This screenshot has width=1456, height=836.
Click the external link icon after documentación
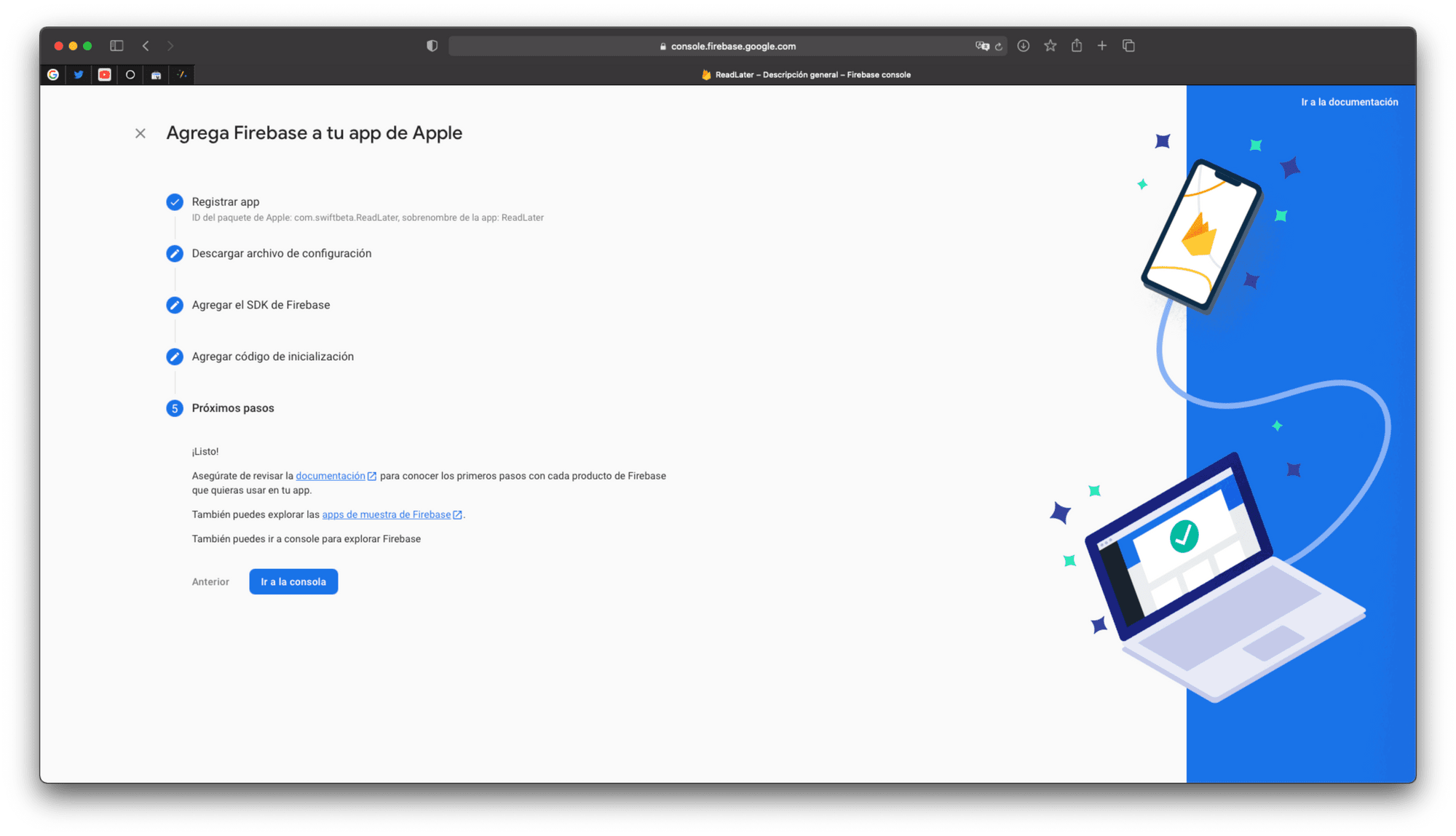click(372, 477)
